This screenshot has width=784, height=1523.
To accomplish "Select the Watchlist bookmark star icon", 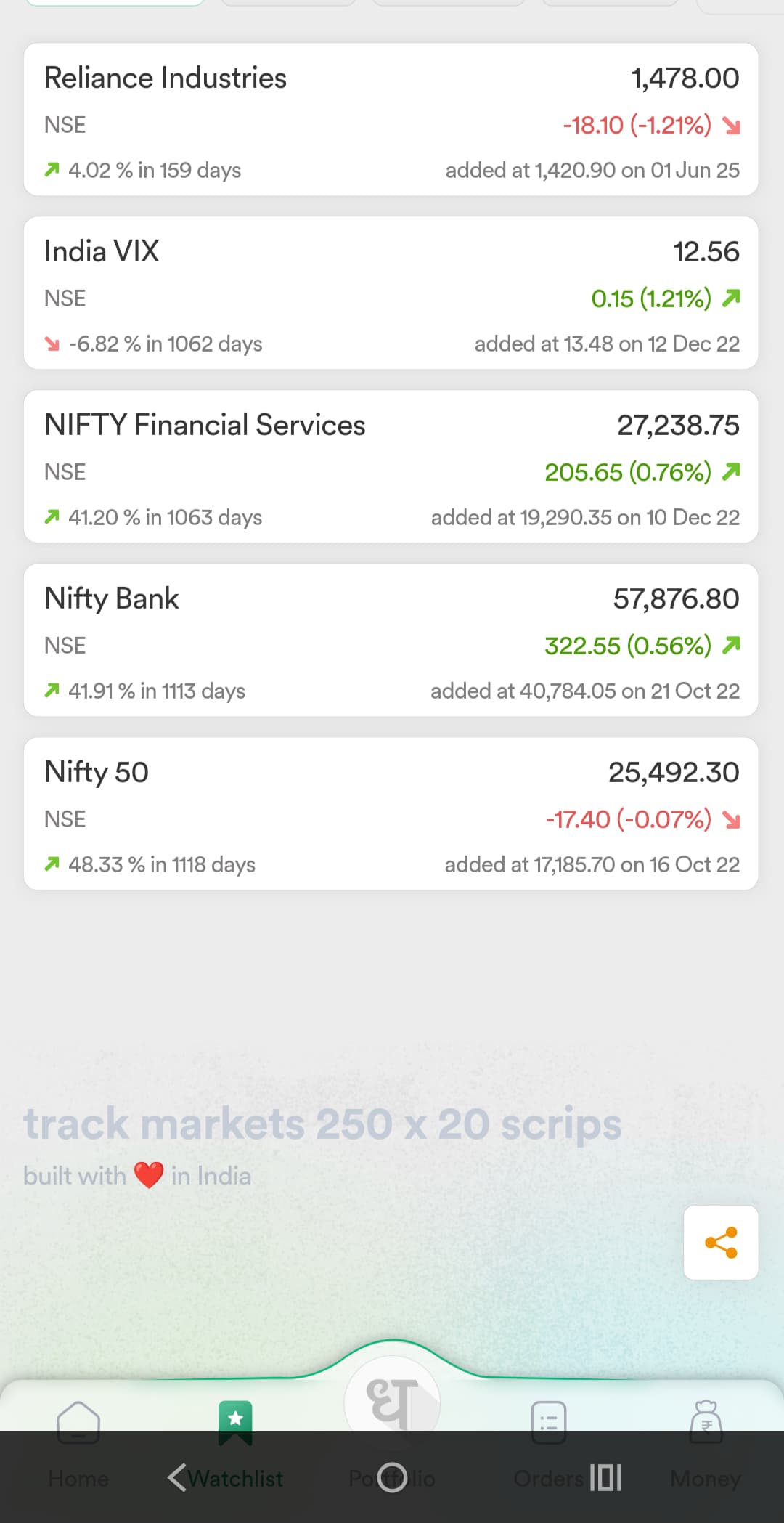I will point(235,1421).
